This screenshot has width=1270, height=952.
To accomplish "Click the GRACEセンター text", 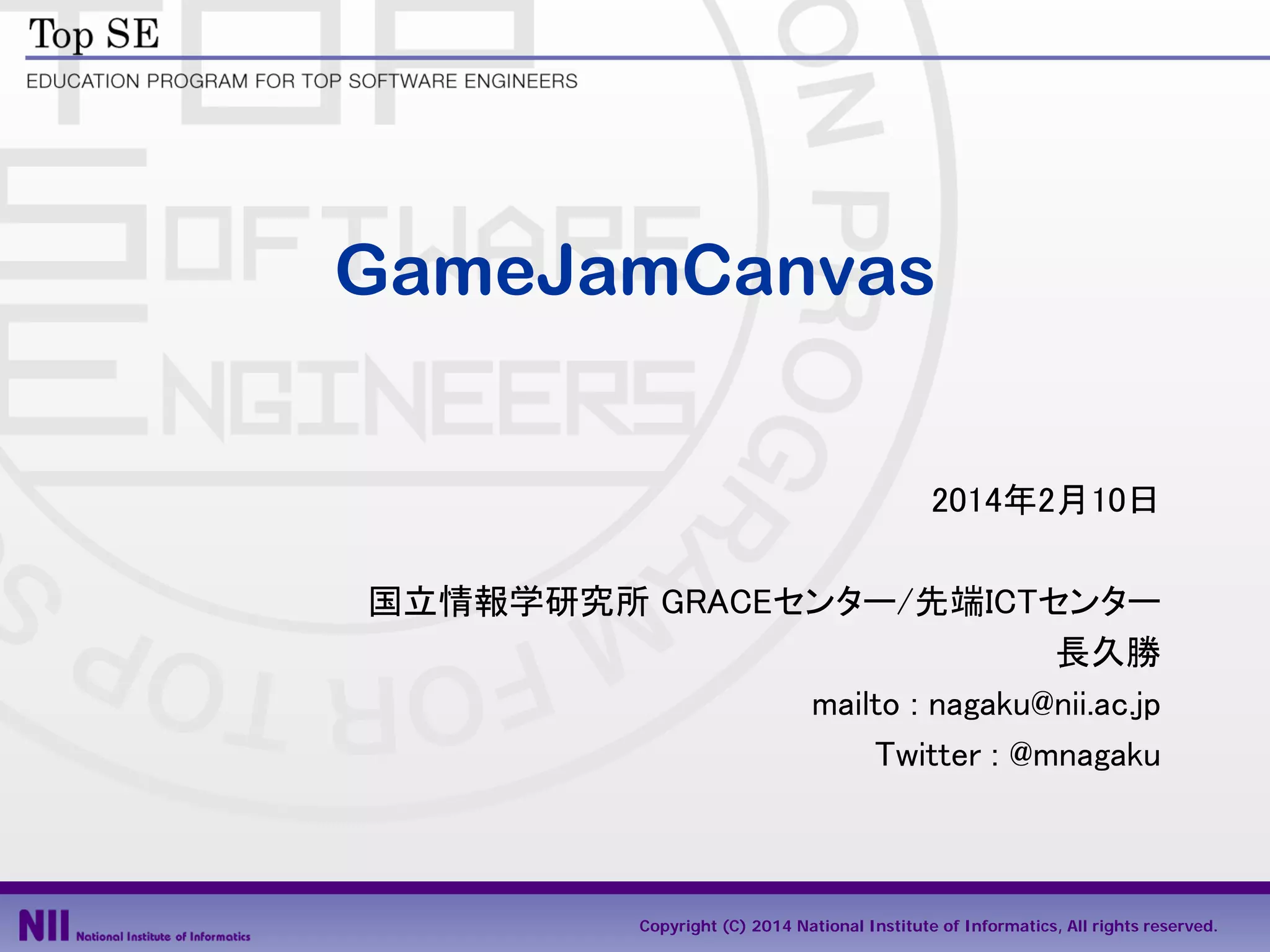I will [778, 602].
